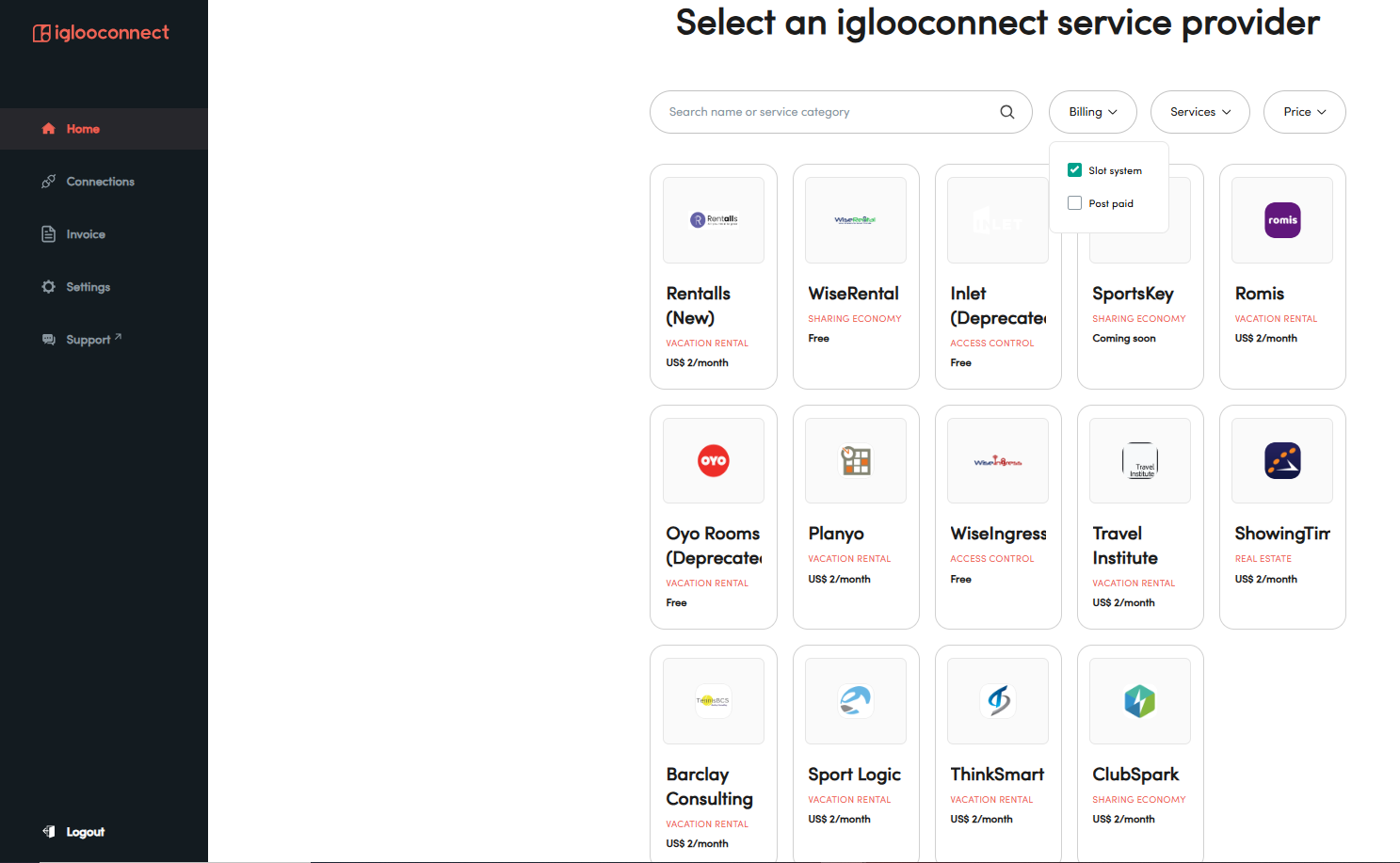1400x863 pixels.
Task: Select the Inlet logo thumbnail
Action: 998,220
